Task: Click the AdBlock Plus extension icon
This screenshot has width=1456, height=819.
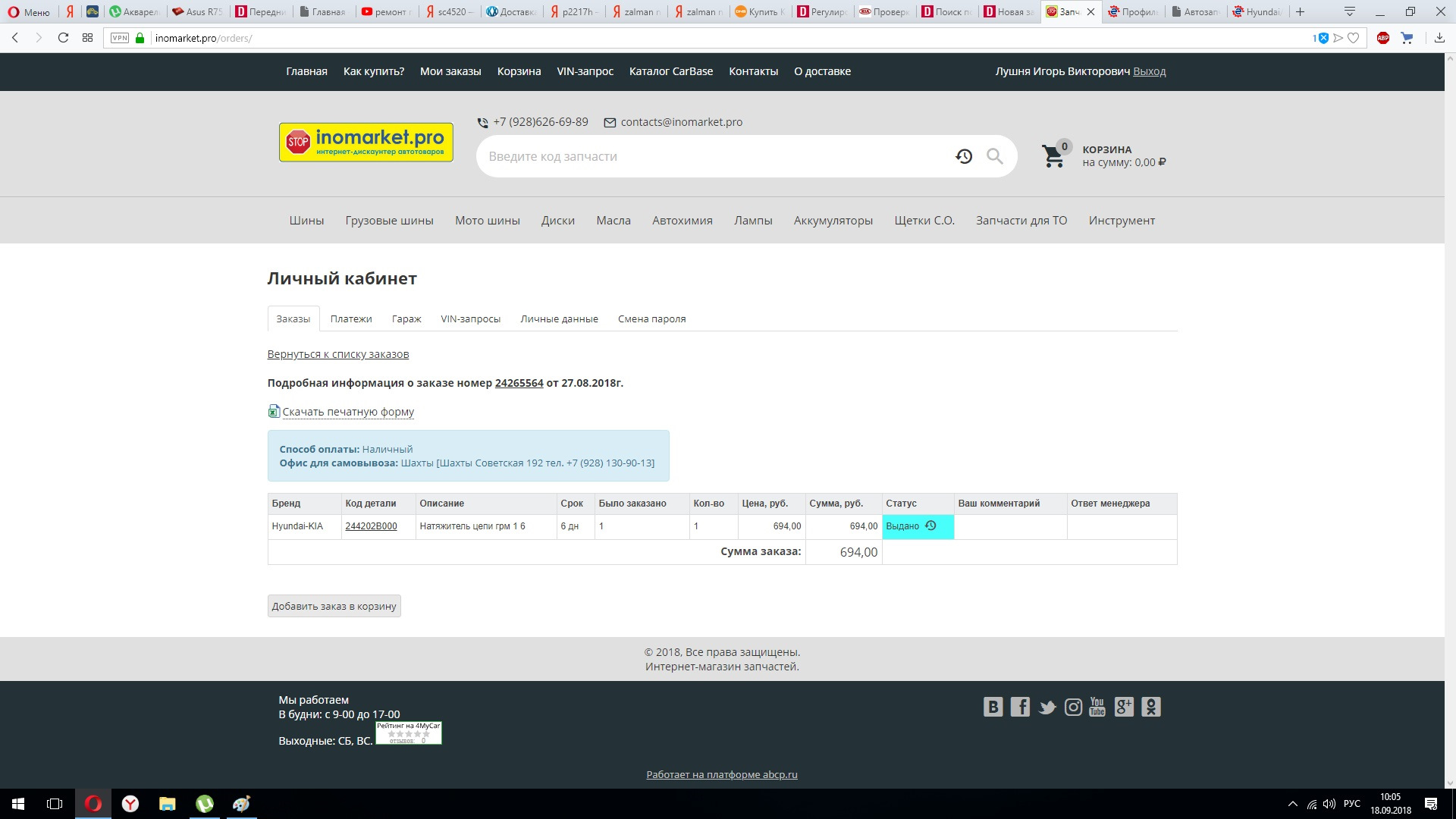Action: pos(1382,38)
